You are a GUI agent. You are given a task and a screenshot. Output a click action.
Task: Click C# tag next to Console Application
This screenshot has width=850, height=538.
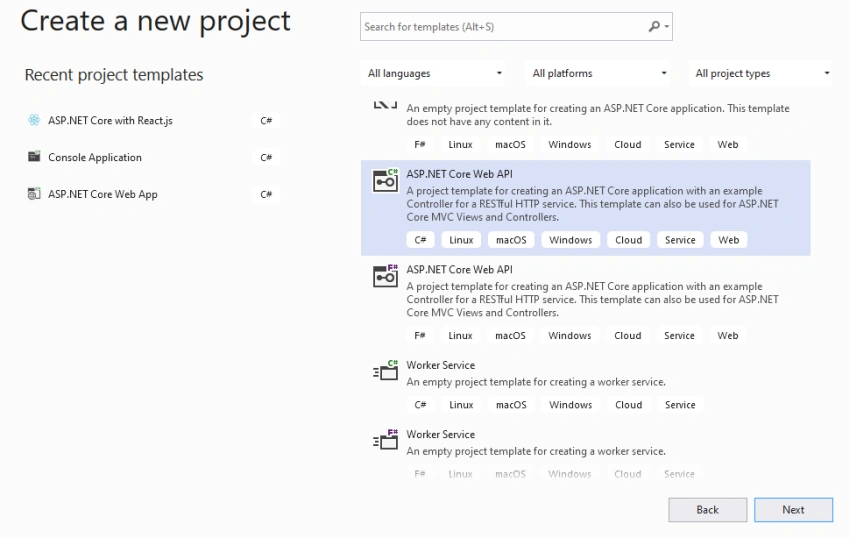pos(266,157)
